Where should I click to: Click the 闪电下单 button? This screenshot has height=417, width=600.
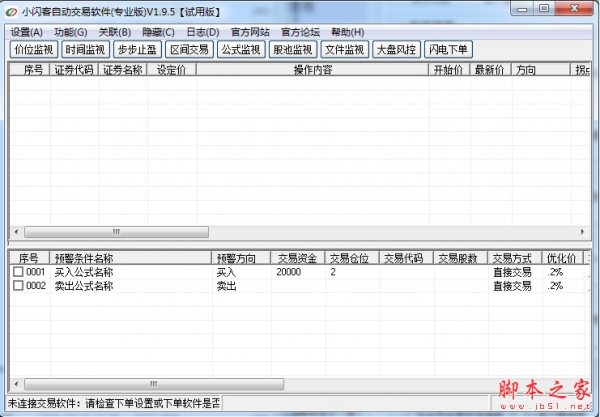click(x=448, y=49)
